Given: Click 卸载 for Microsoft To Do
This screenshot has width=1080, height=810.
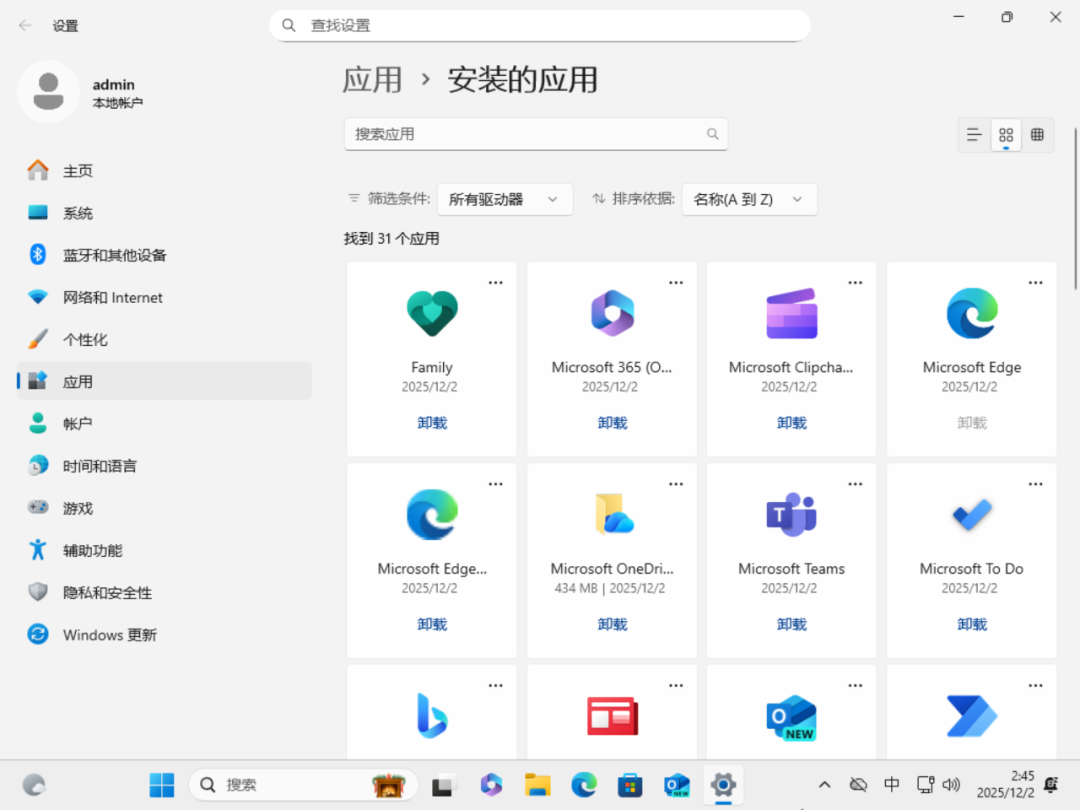Looking at the screenshot, I should pyautogui.click(x=972, y=624).
